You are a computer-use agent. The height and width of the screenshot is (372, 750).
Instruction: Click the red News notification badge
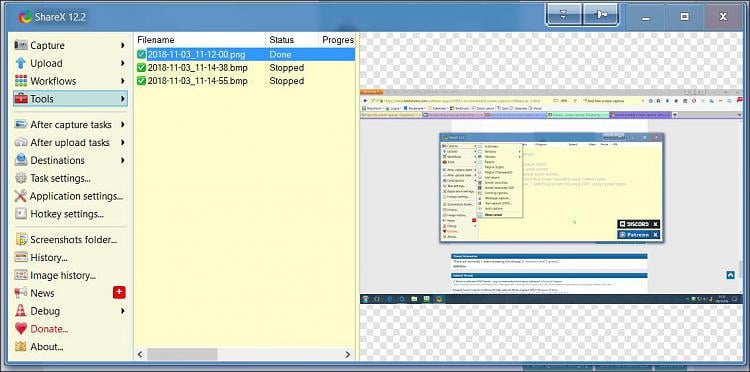click(x=119, y=293)
